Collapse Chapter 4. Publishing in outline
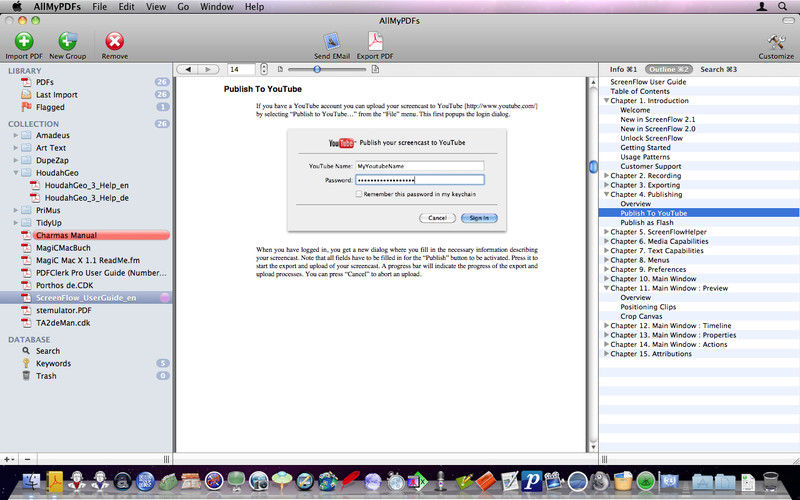The width and height of the screenshot is (800, 500). point(606,194)
